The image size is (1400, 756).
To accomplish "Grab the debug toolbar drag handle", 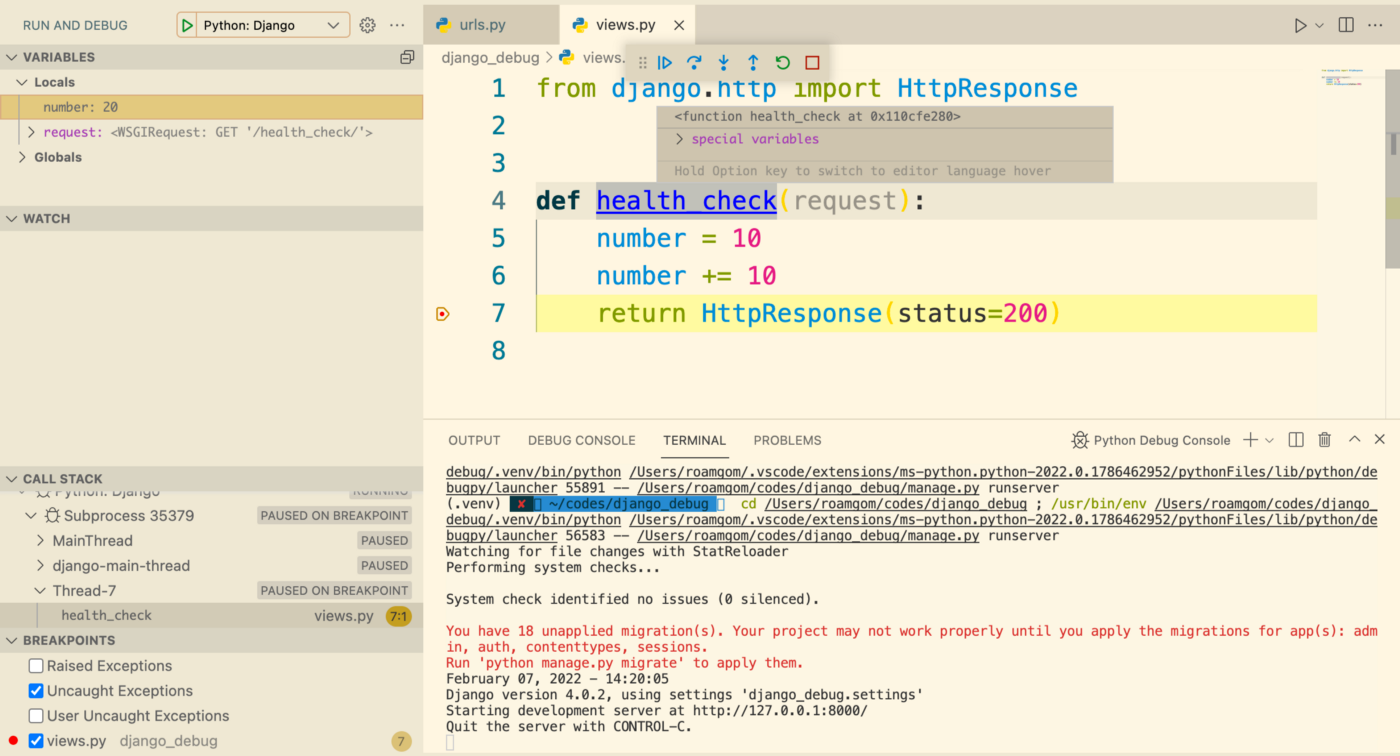I will [x=642, y=62].
